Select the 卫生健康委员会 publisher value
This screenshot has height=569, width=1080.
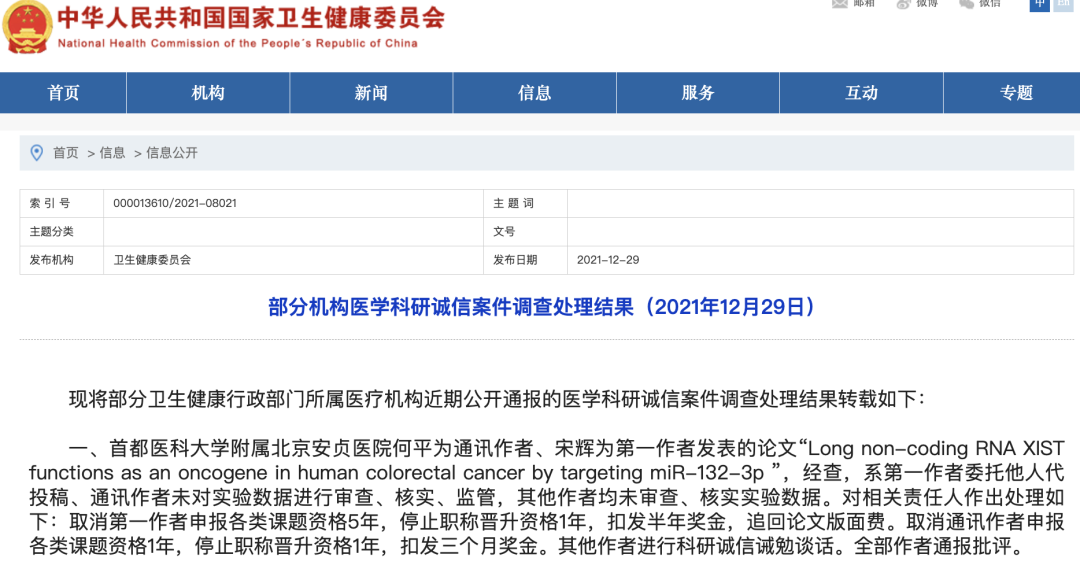point(152,260)
